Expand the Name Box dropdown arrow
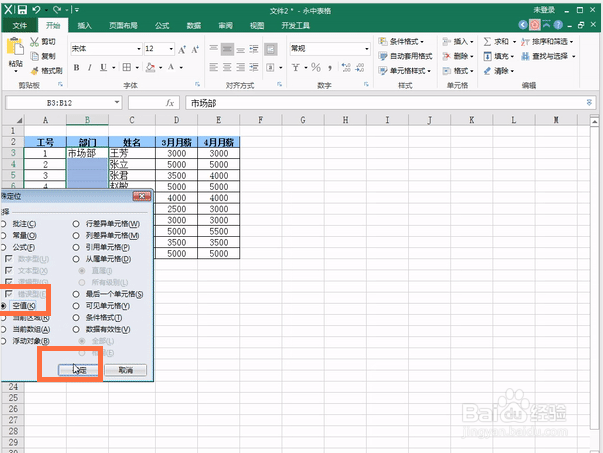Image resolution: width=603 pixels, height=453 pixels. [117, 103]
